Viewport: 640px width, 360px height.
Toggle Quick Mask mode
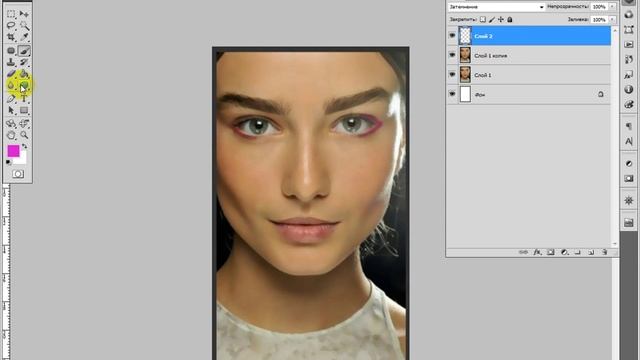click(18, 174)
